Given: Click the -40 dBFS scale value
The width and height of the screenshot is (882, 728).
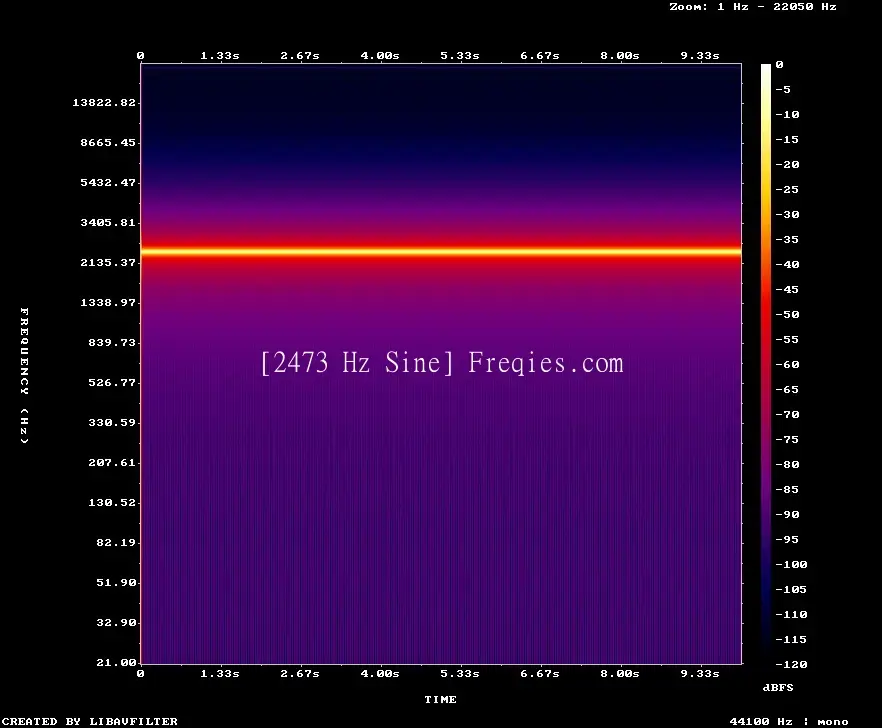Looking at the screenshot, I should (787, 264).
